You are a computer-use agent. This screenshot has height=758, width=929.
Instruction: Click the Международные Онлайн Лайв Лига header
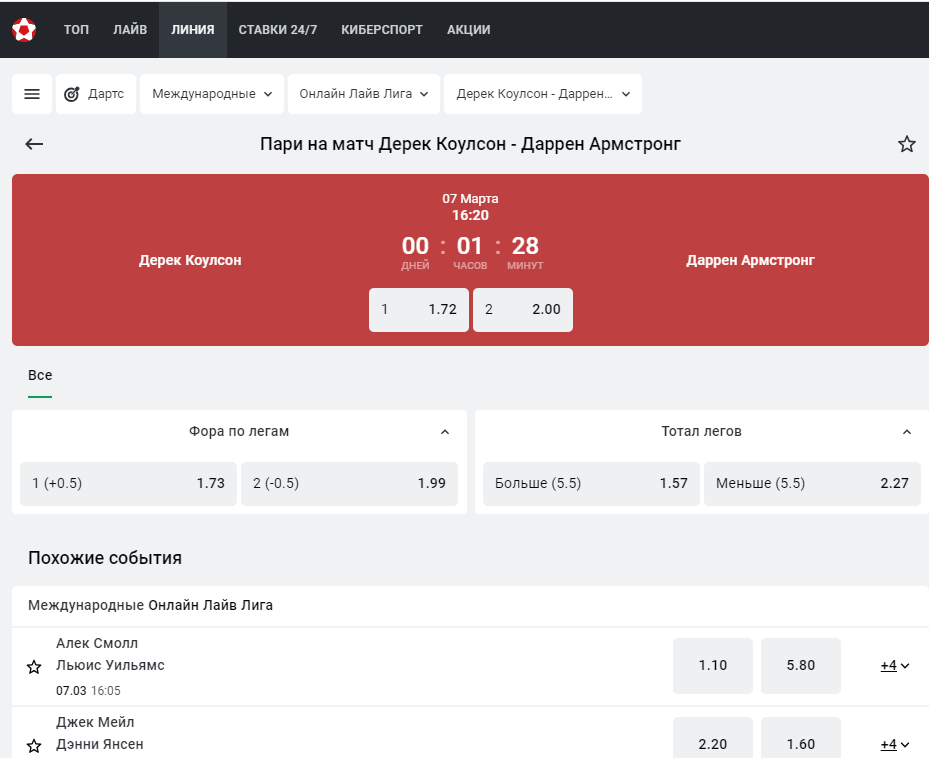point(150,605)
